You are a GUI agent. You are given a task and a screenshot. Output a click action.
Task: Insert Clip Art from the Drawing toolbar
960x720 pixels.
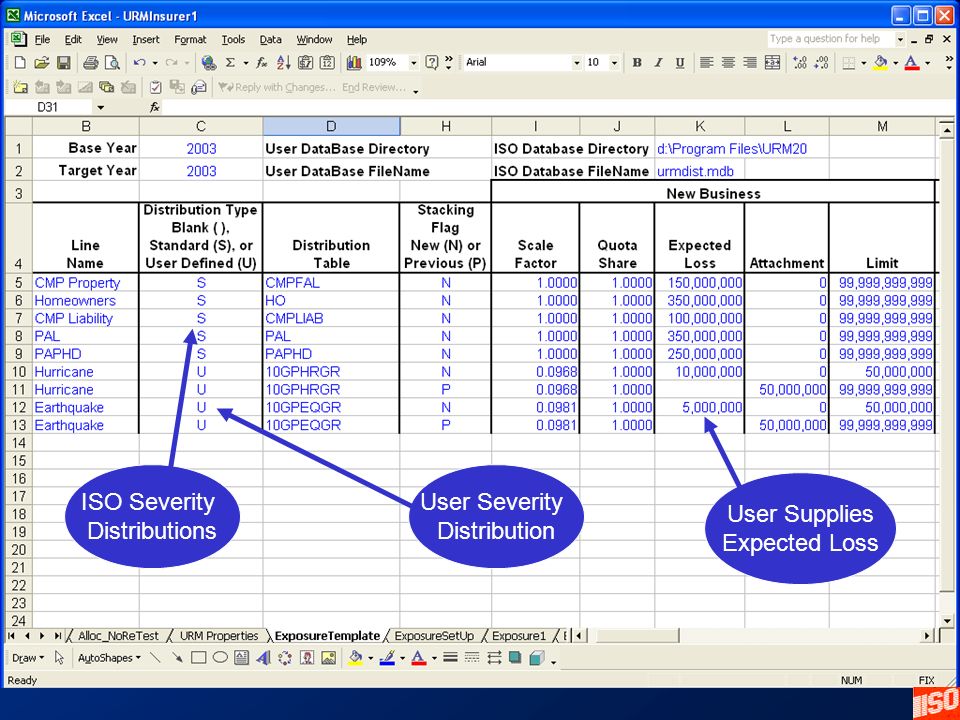coord(307,658)
